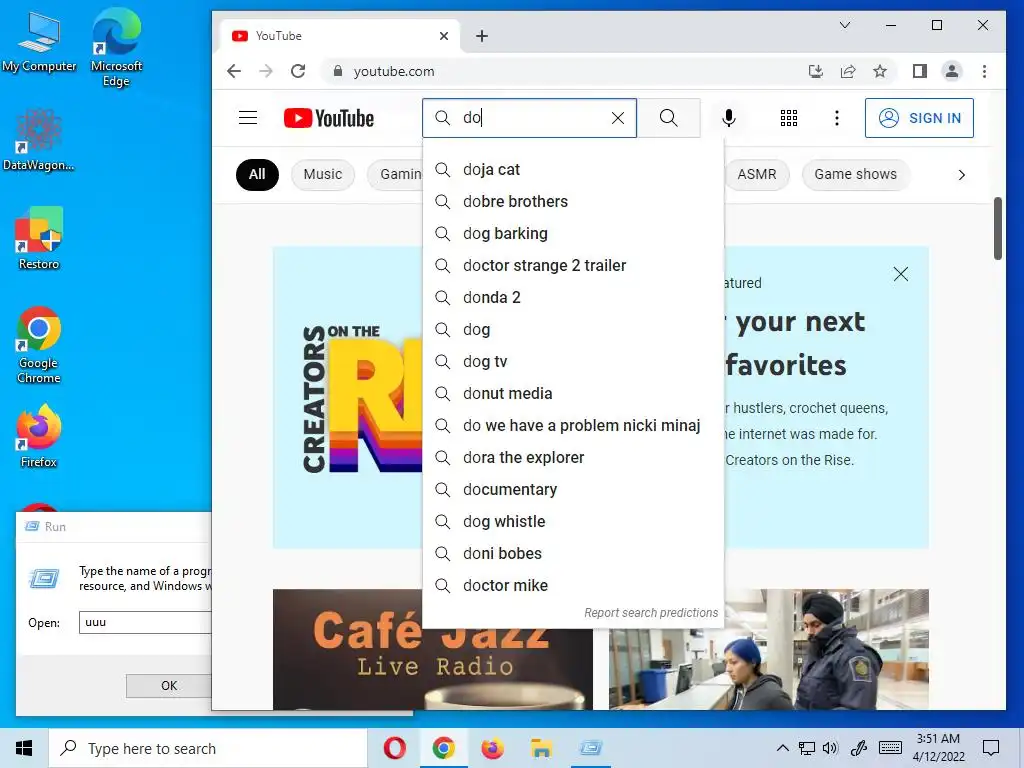This screenshot has height=768, width=1024.
Task: Click the install app icon in address bar
Action: coord(815,71)
